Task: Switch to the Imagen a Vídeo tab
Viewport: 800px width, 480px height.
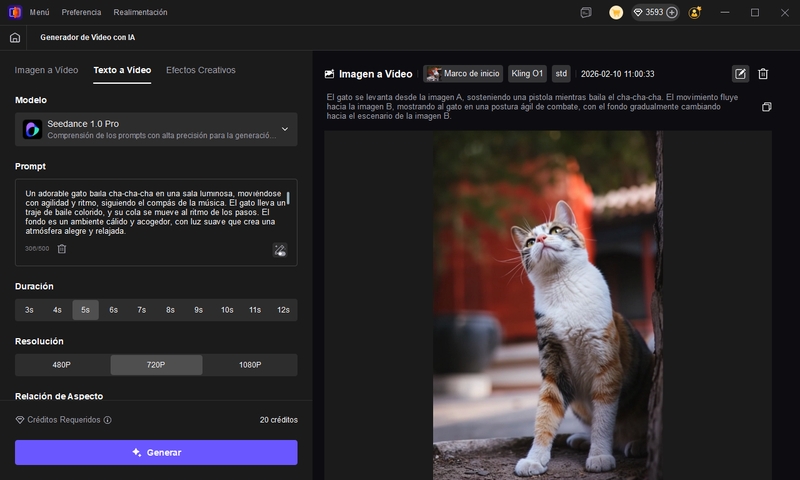Action: pos(46,70)
